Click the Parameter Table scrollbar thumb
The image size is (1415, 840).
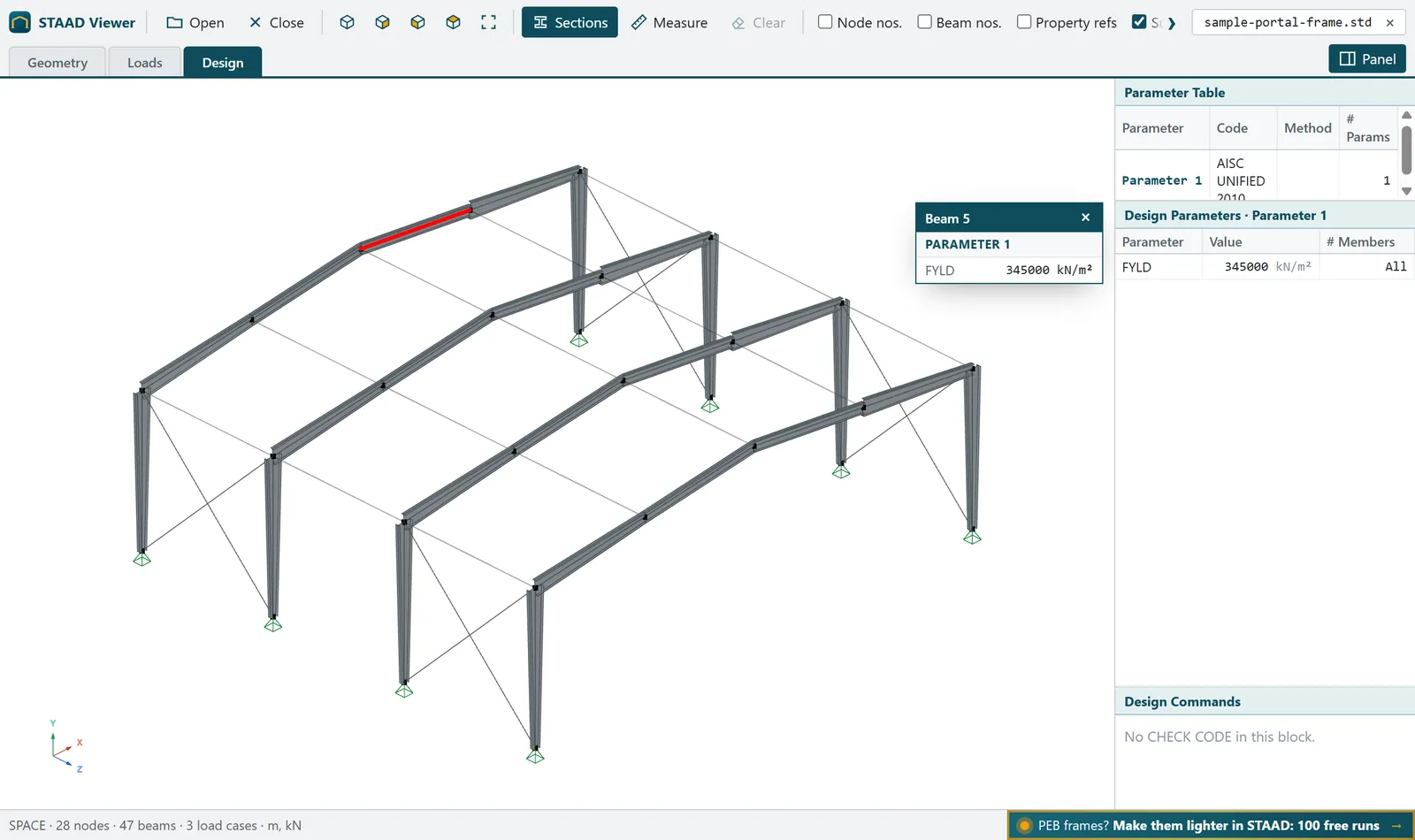click(x=1406, y=150)
